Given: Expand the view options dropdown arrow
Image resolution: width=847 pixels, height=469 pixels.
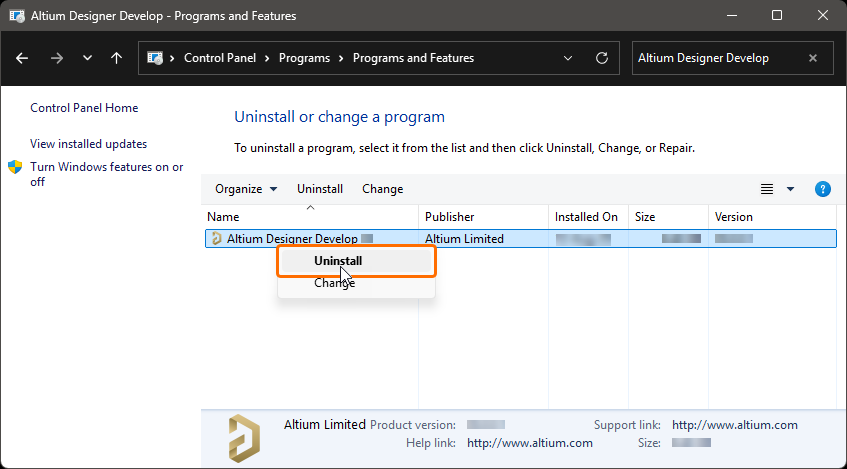Looking at the screenshot, I should pos(790,189).
